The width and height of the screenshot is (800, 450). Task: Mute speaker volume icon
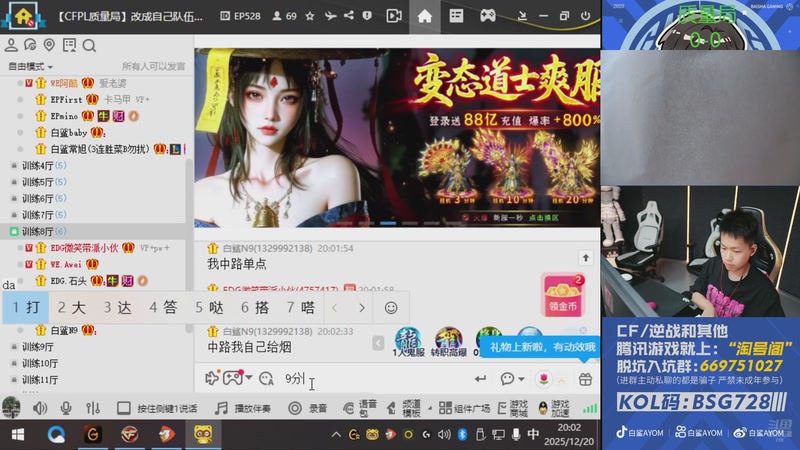[39, 408]
